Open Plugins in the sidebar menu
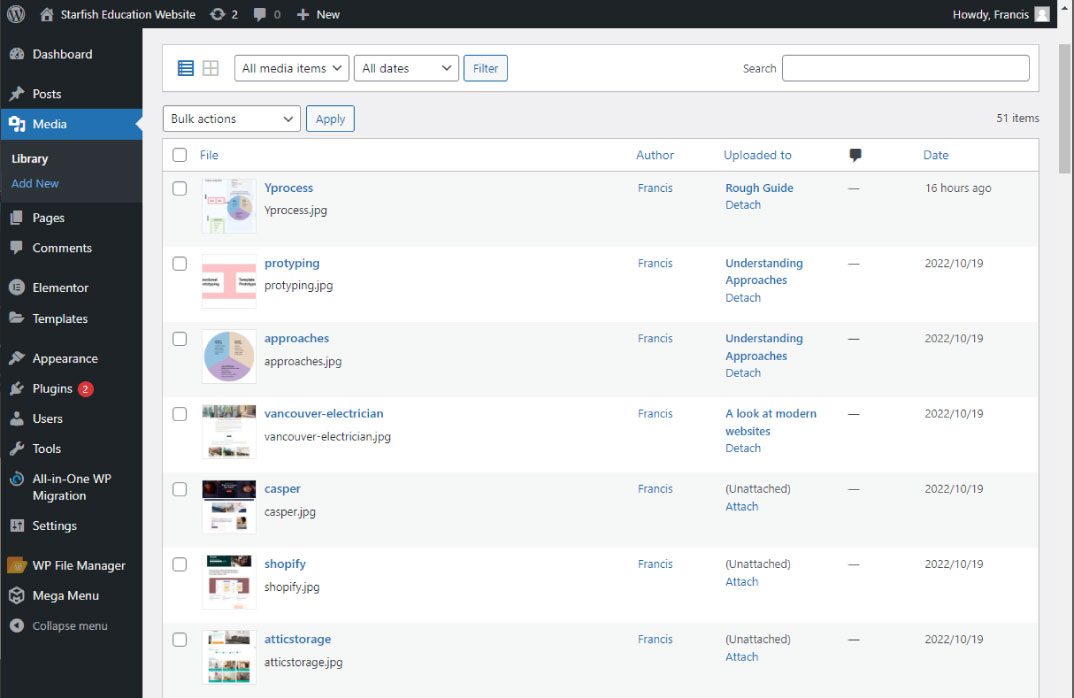The width and height of the screenshot is (1074, 698). point(52,388)
